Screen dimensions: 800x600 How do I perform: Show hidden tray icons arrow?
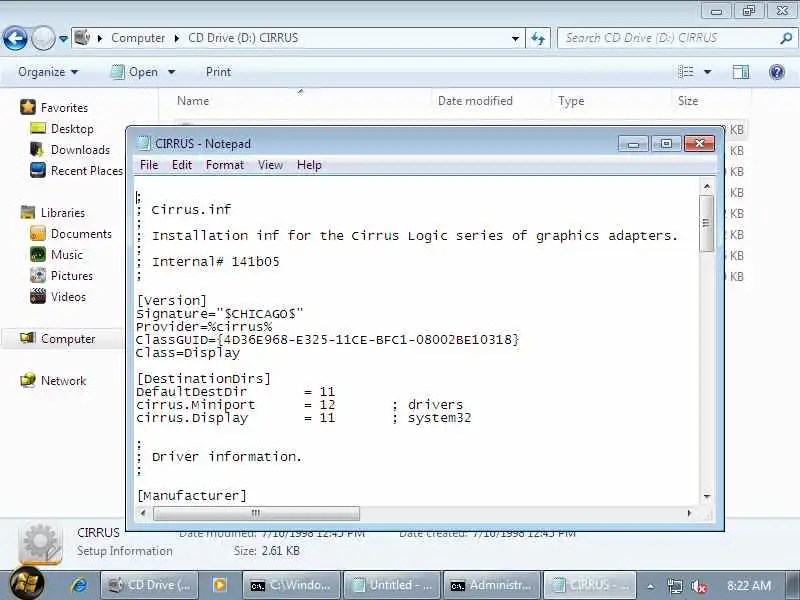pyautogui.click(x=650, y=586)
